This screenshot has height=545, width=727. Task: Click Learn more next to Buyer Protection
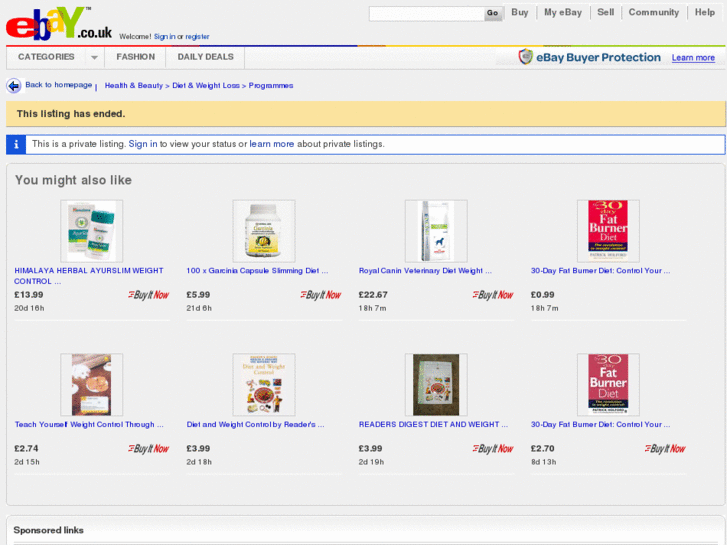693,58
